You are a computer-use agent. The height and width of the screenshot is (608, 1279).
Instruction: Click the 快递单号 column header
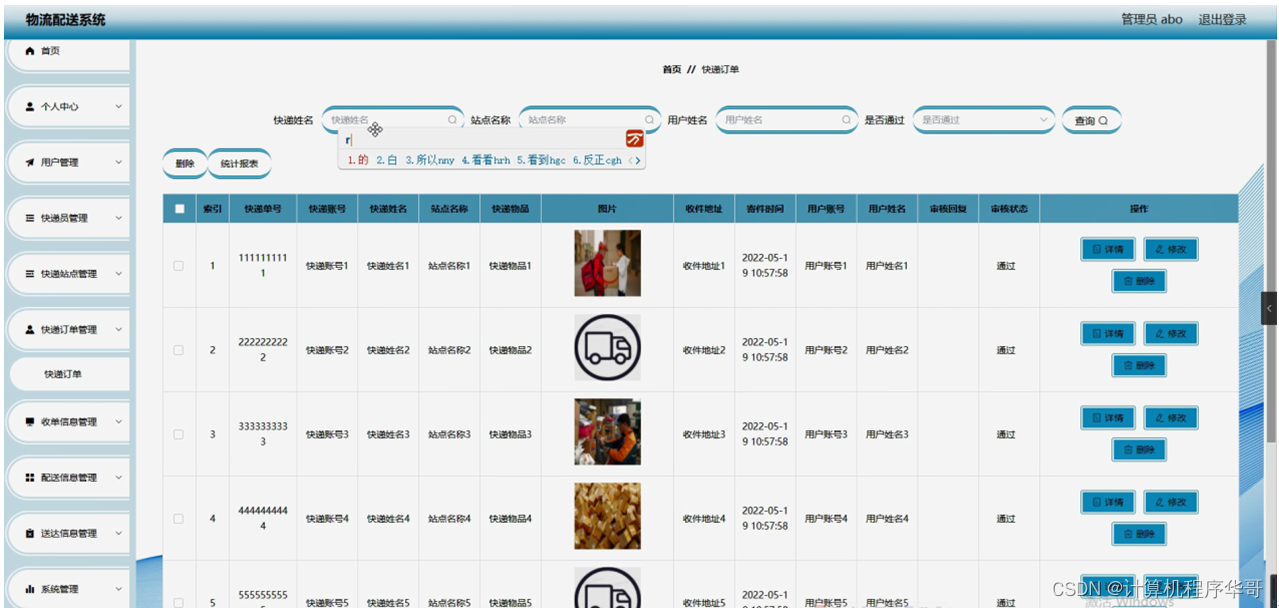(x=263, y=209)
